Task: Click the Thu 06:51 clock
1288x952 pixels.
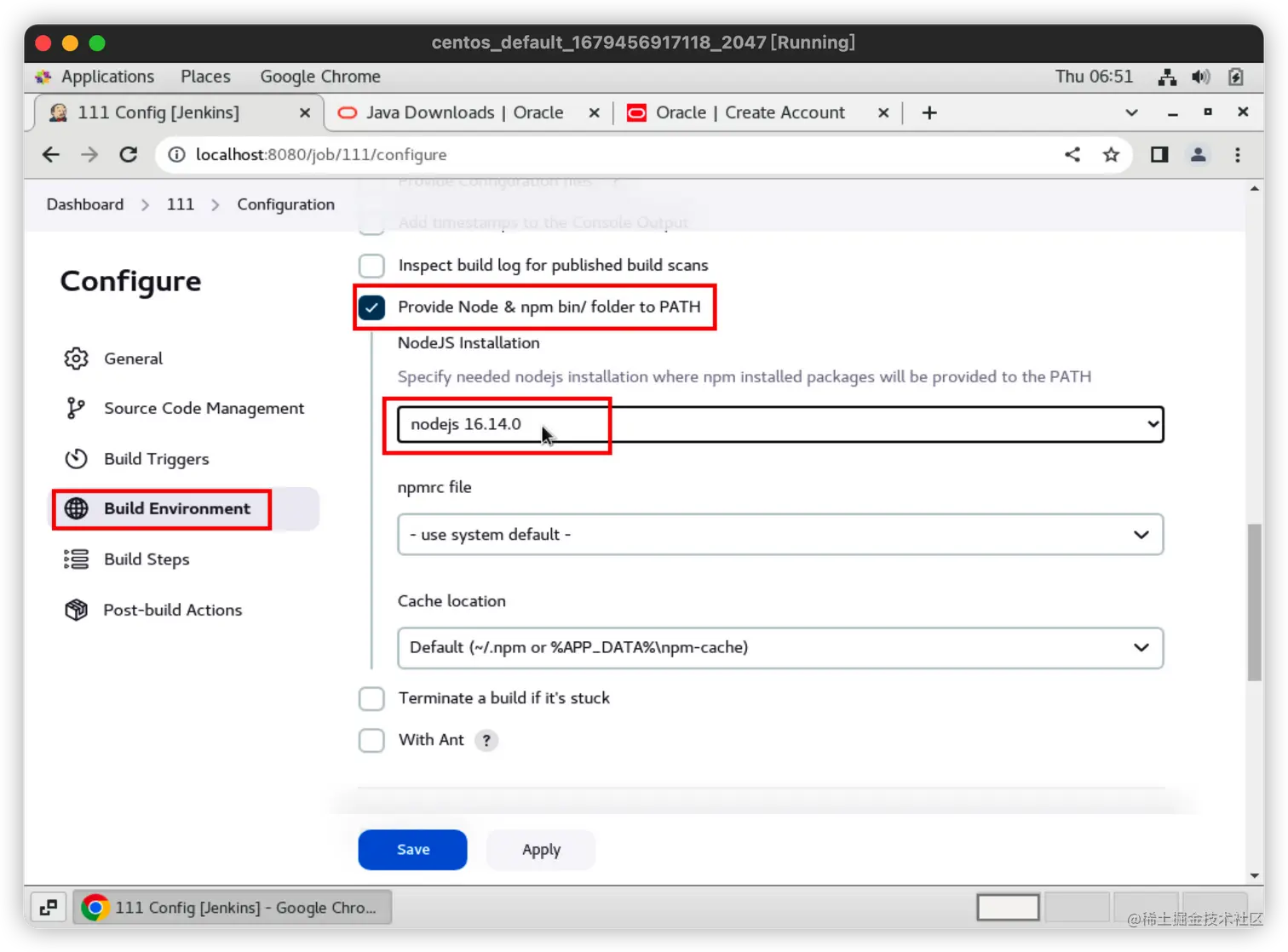Action: pos(1094,77)
